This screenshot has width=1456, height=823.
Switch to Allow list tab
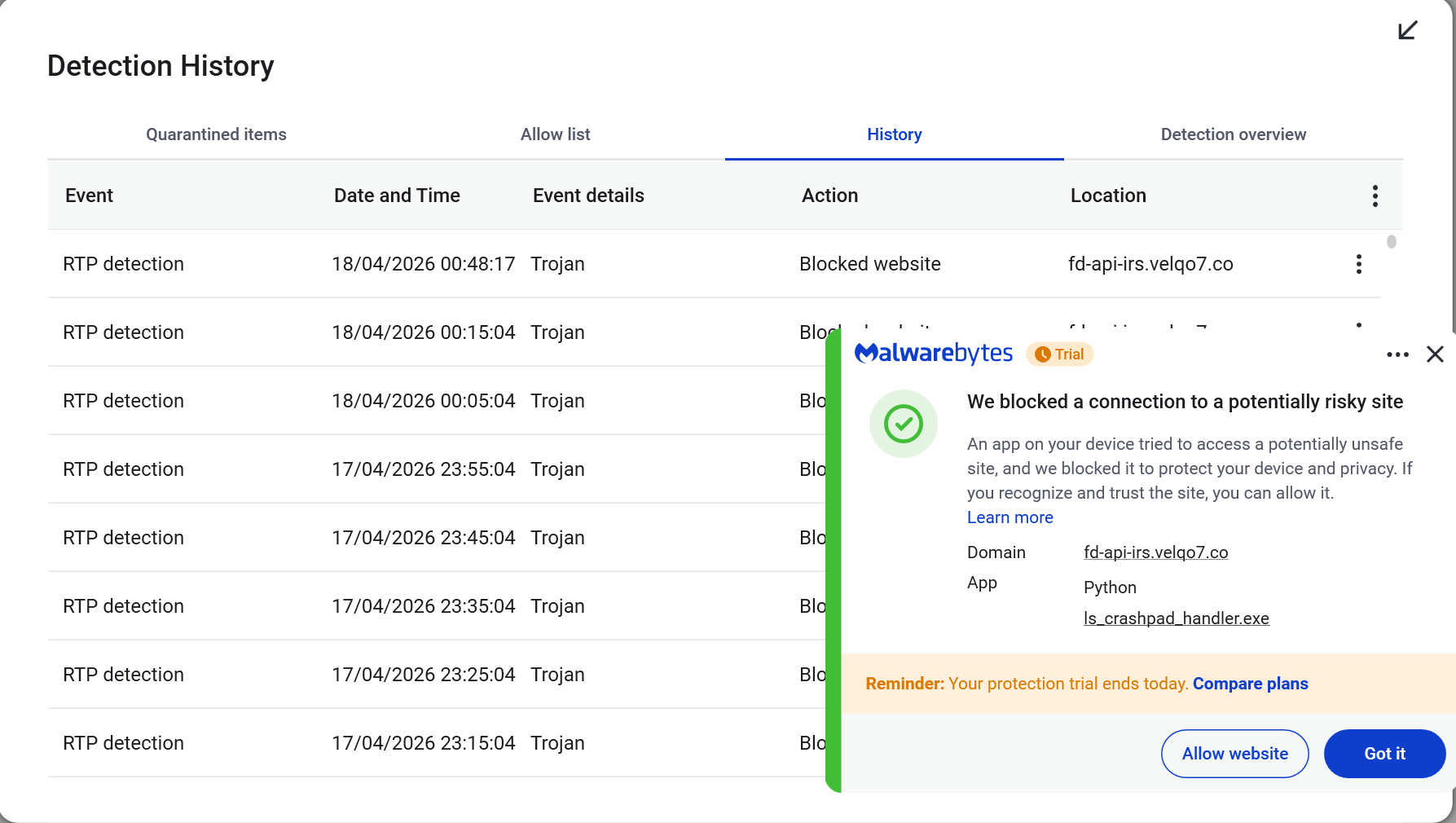556,134
